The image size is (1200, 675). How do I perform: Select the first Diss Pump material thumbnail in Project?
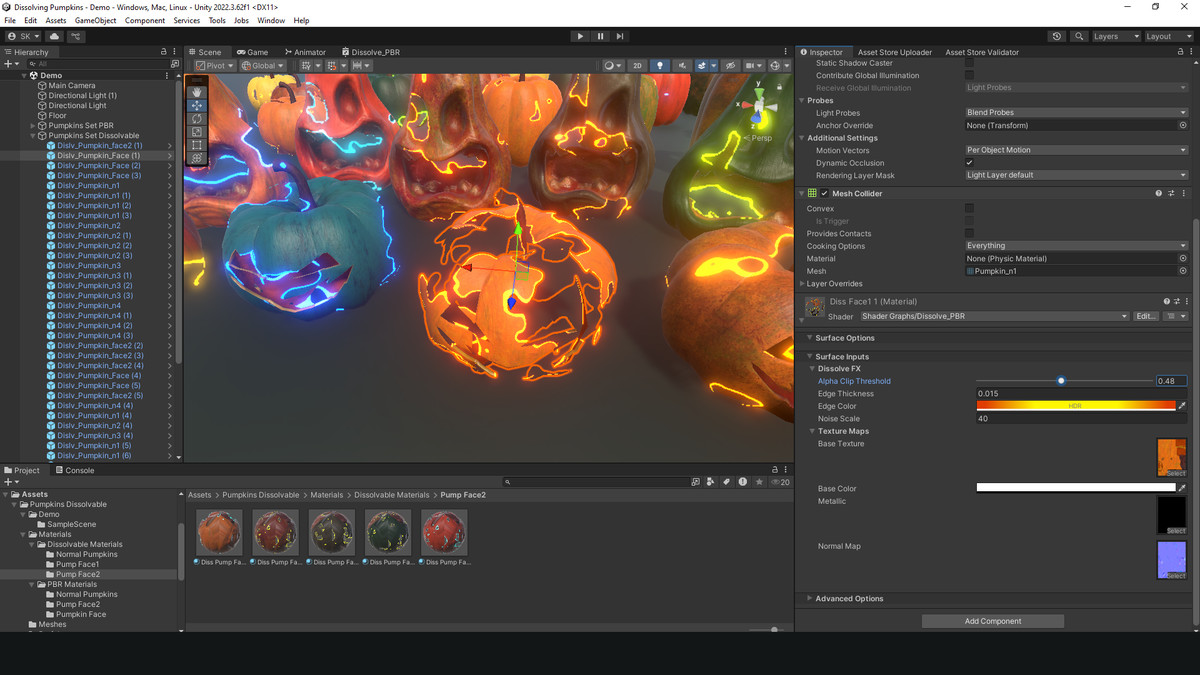(x=219, y=531)
